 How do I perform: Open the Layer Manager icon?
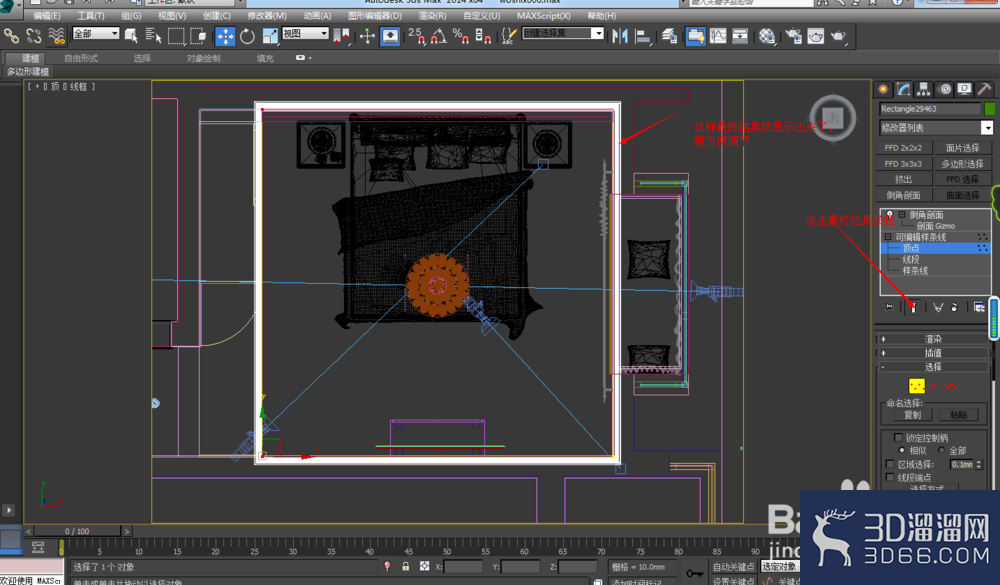(669, 36)
